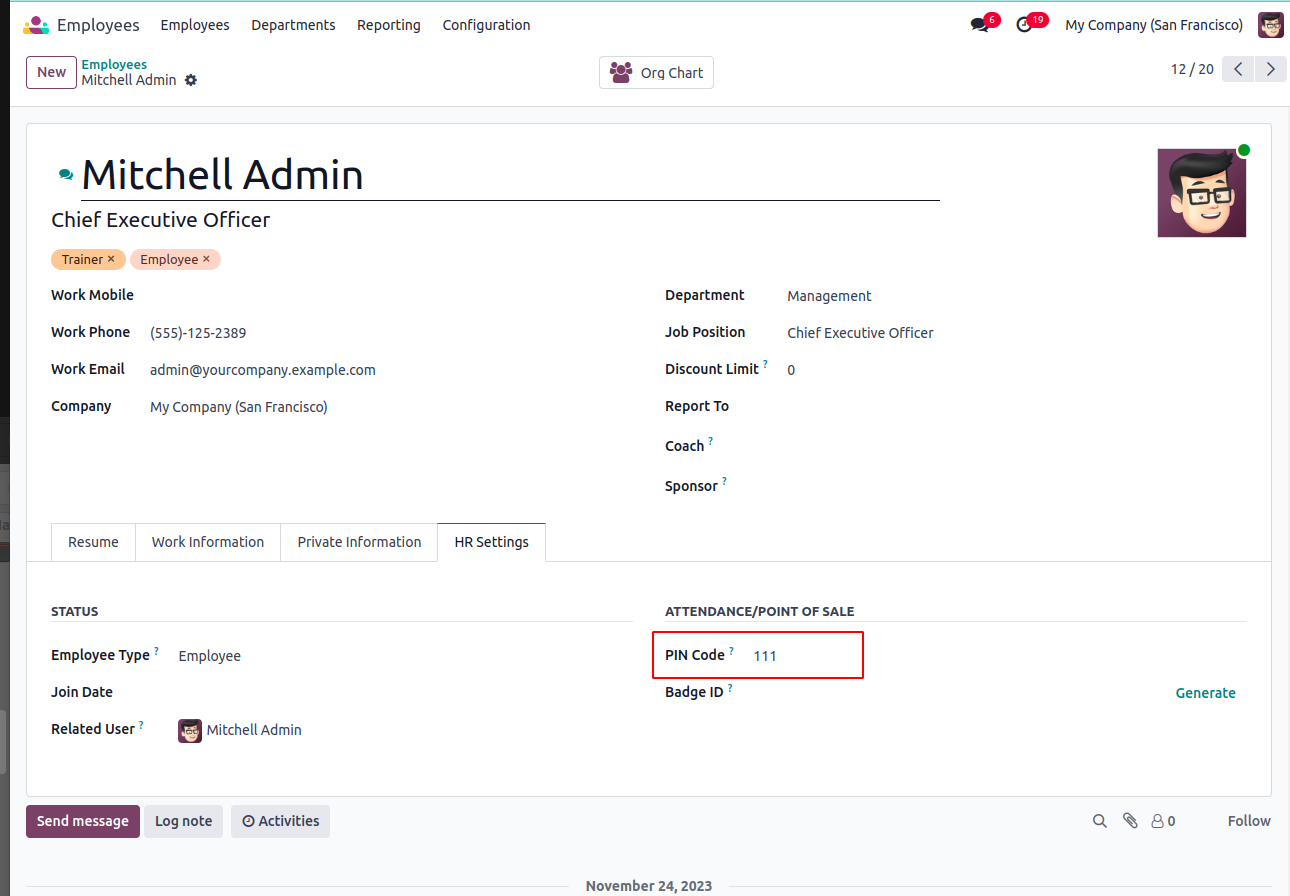Click the Generate badge ID link
Viewport: 1290px width, 896px height.
(1205, 693)
